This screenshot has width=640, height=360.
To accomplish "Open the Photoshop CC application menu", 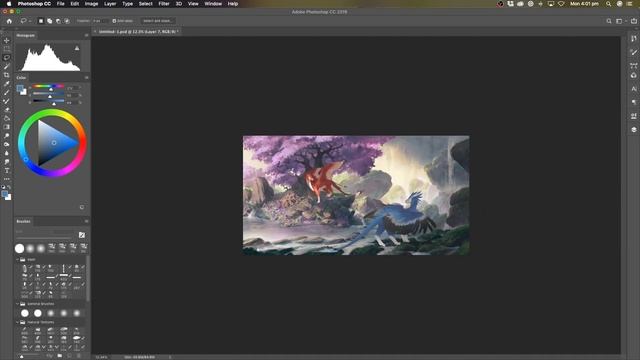I will tap(34, 4).
